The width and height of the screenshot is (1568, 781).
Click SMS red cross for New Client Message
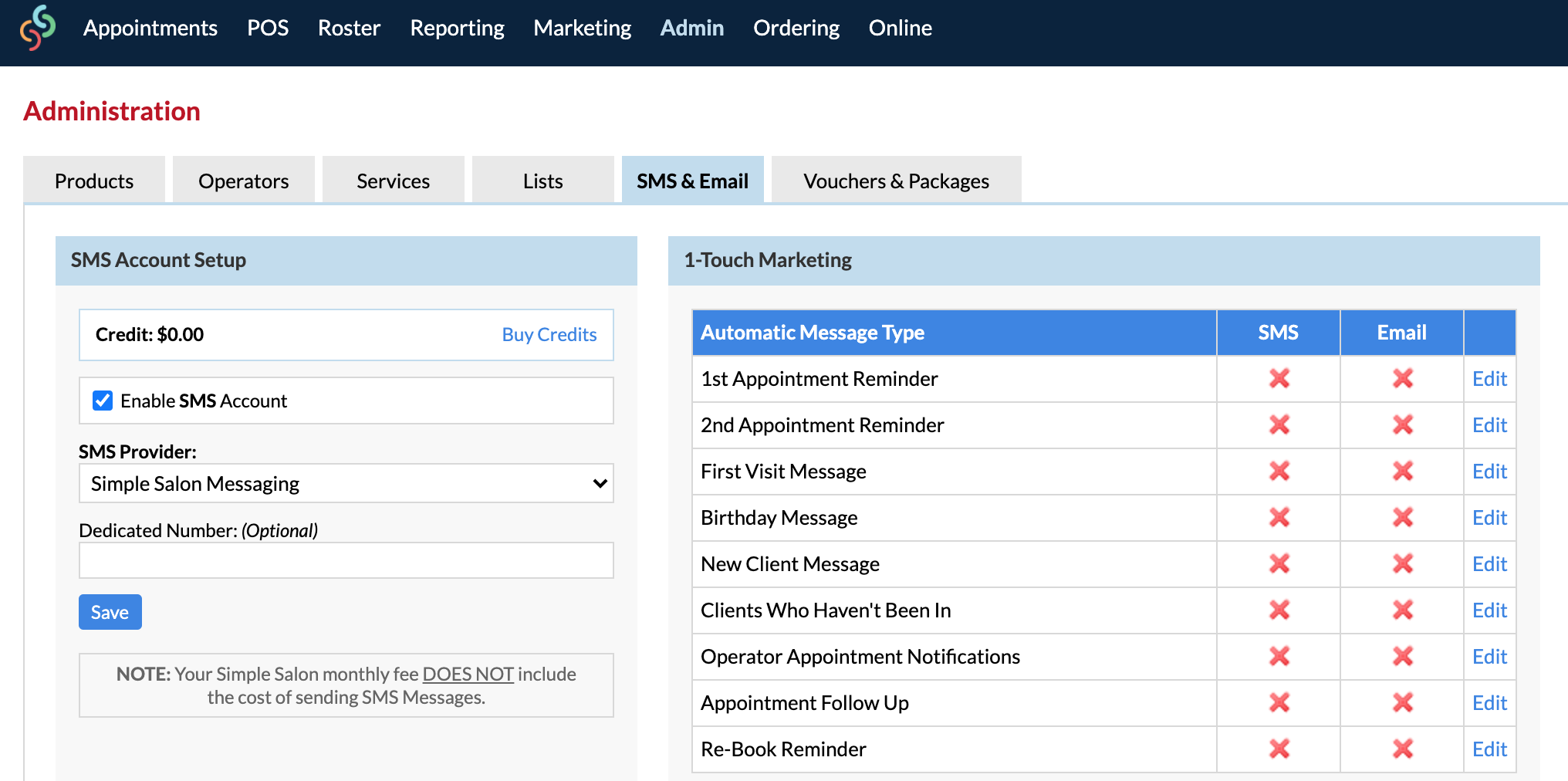coord(1279,563)
